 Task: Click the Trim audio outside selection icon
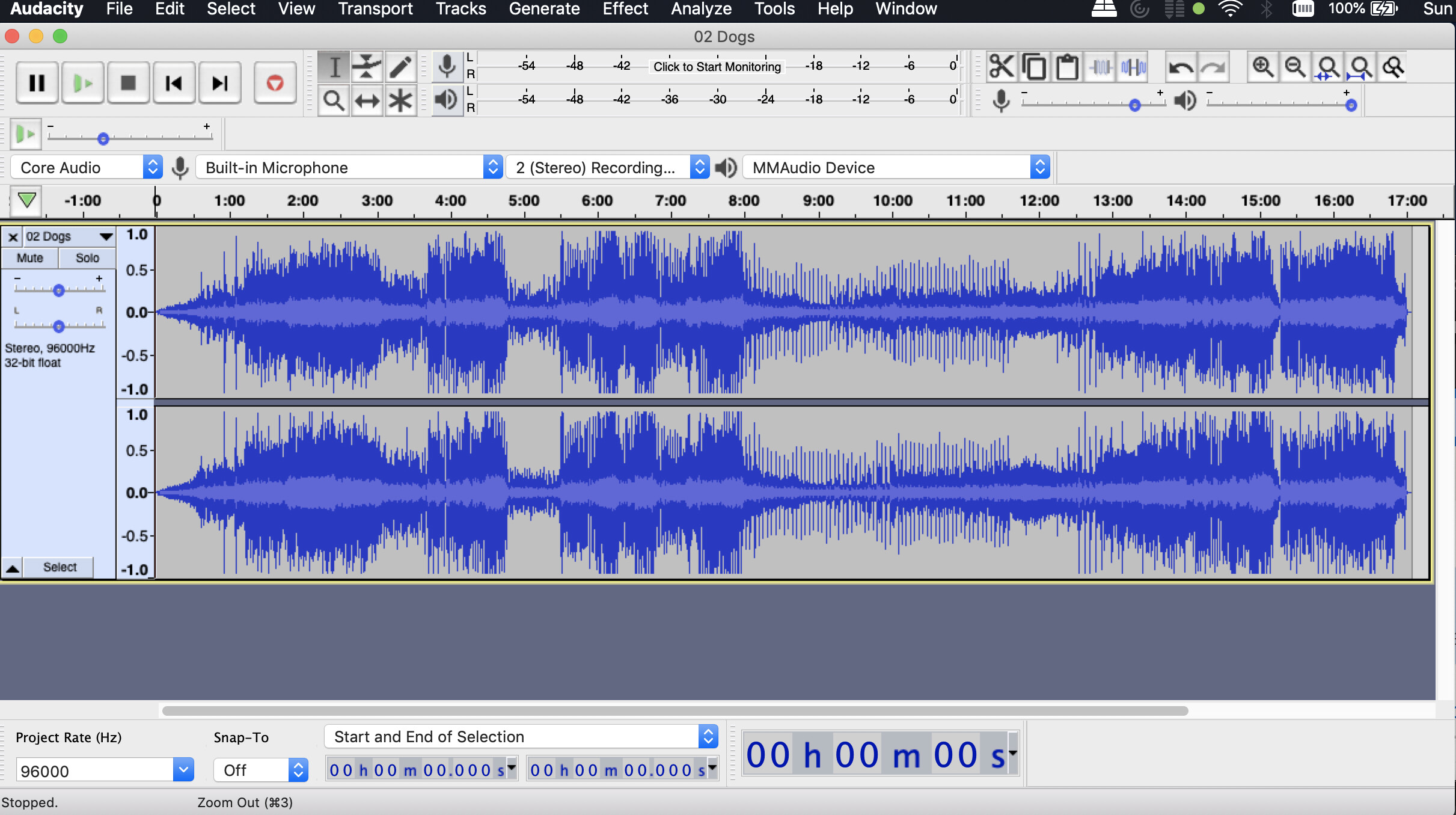(1101, 67)
